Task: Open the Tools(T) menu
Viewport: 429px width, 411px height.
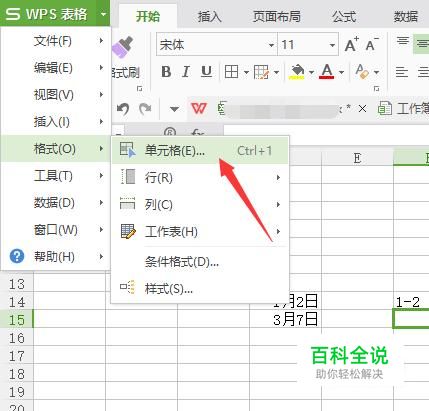Action: 56,176
